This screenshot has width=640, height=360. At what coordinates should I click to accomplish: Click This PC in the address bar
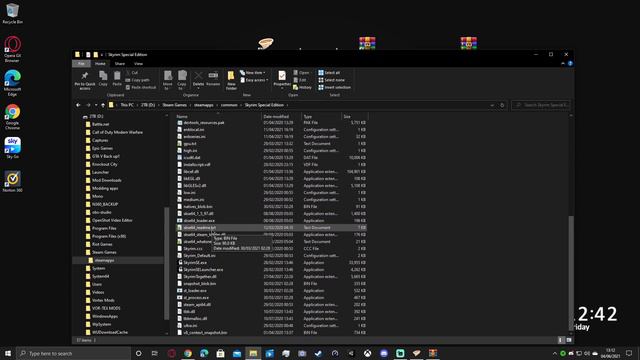(x=127, y=105)
